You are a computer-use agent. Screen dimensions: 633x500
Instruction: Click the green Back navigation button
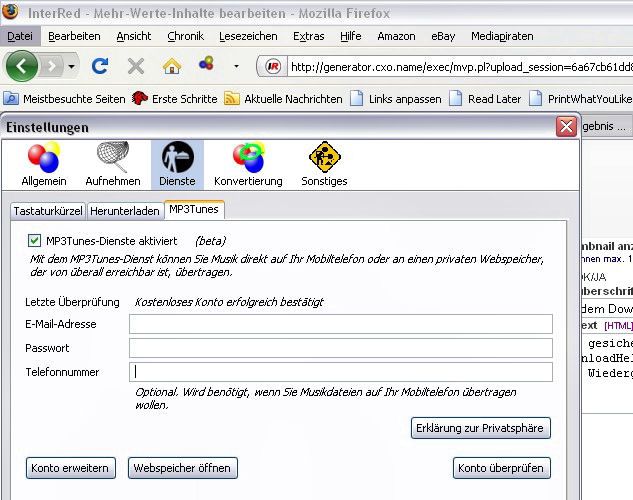coord(22,66)
